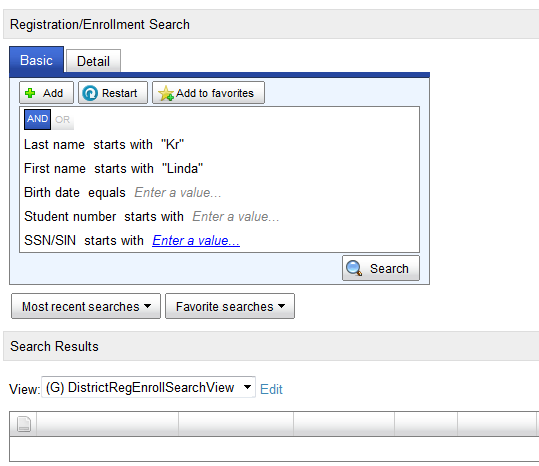The height and width of the screenshot is (466, 539).
Task: Switch to the Detail tab
Action: coord(93,61)
